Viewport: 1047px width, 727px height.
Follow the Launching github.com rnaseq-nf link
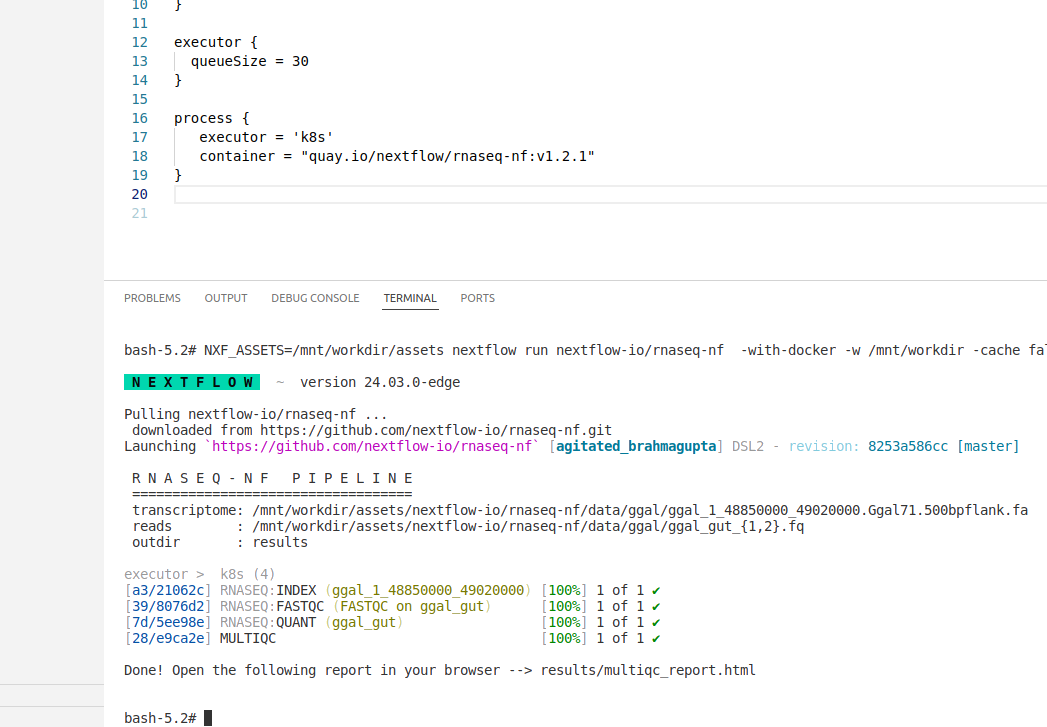[x=372, y=446]
